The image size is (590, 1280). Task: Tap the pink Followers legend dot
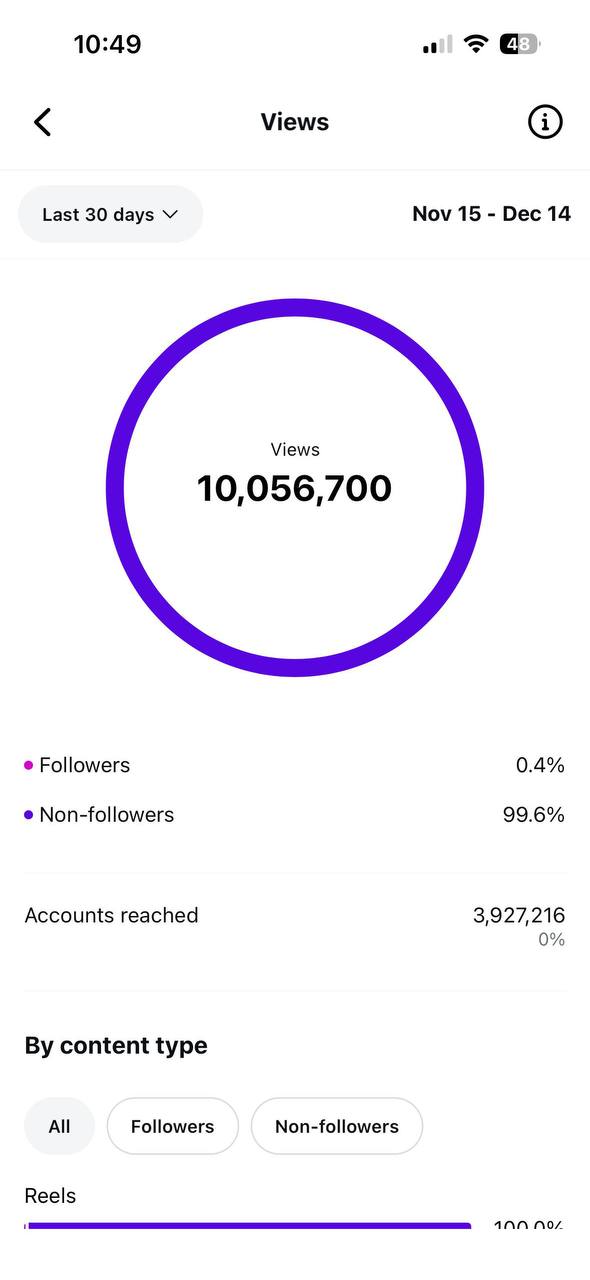click(x=29, y=766)
